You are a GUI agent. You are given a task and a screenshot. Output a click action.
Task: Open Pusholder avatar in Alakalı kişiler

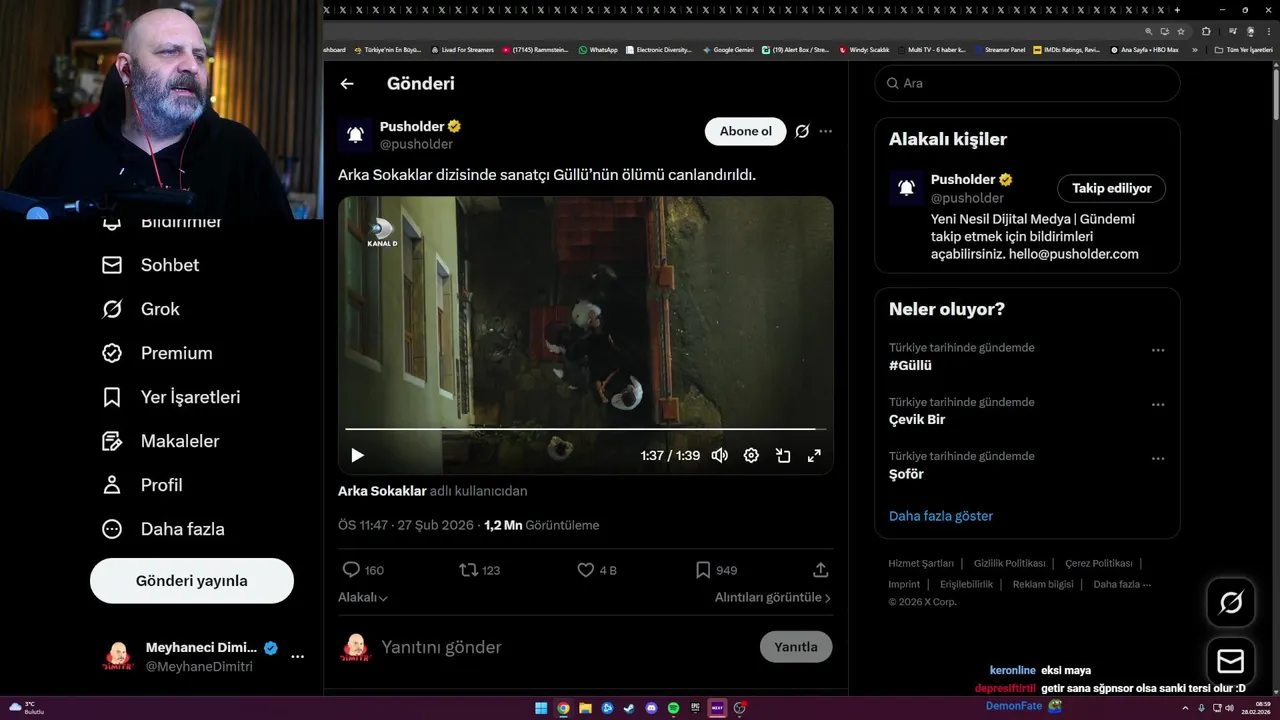click(906, 188)
